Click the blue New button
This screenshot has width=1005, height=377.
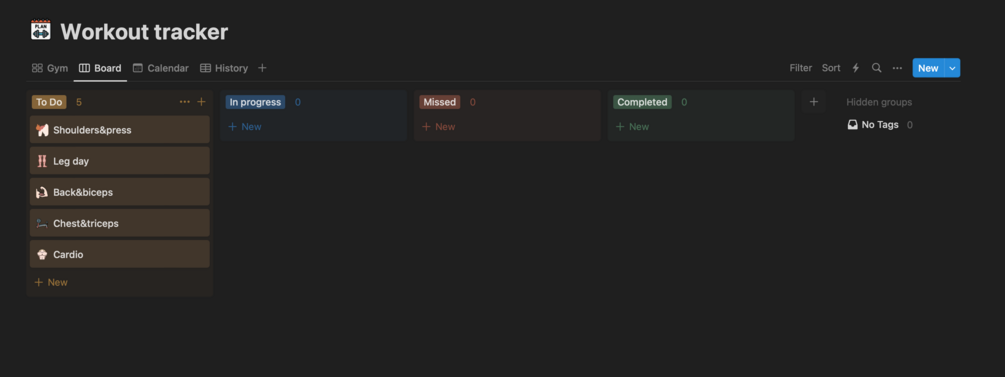928,68
